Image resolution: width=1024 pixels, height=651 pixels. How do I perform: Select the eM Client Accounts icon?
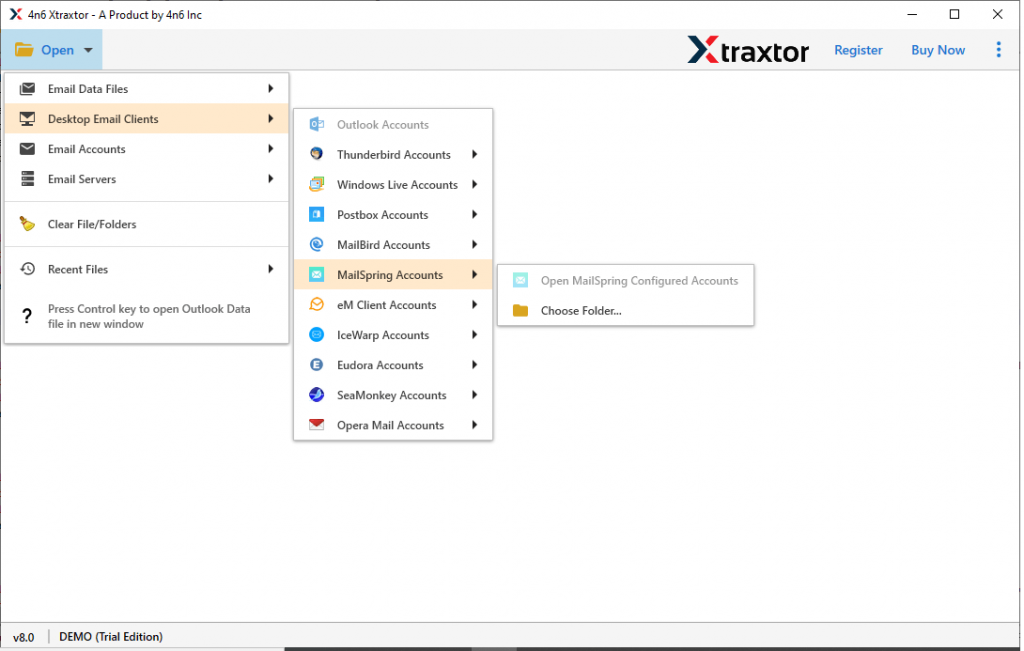point(319,304)
